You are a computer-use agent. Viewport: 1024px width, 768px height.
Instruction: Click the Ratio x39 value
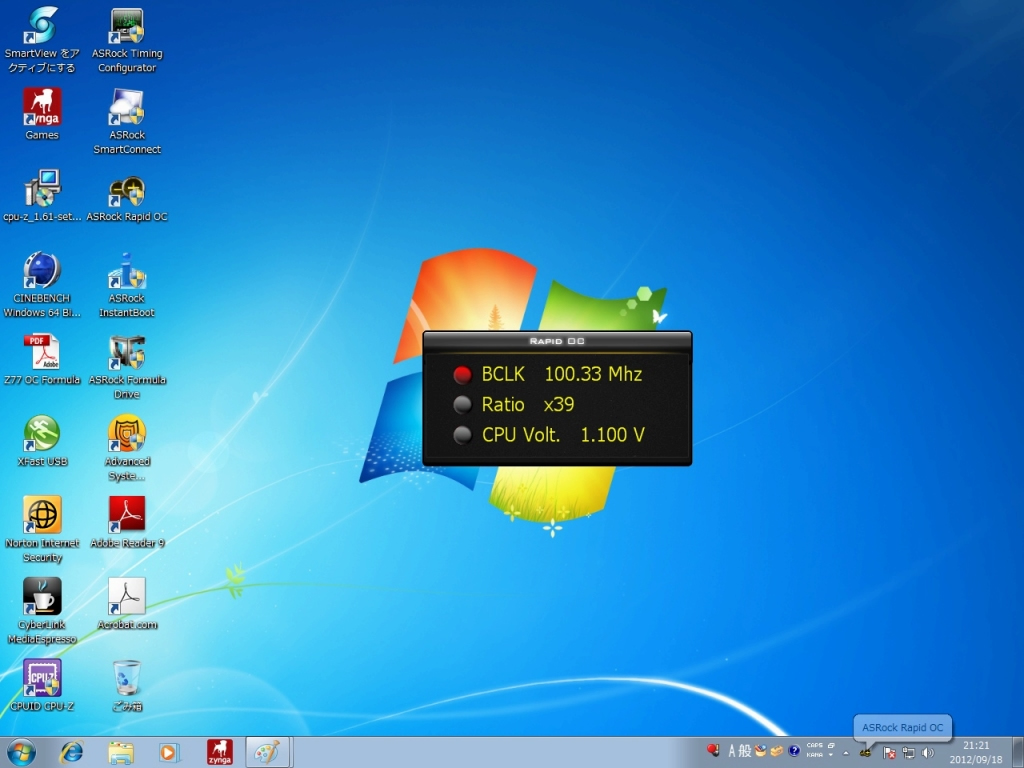559,404
